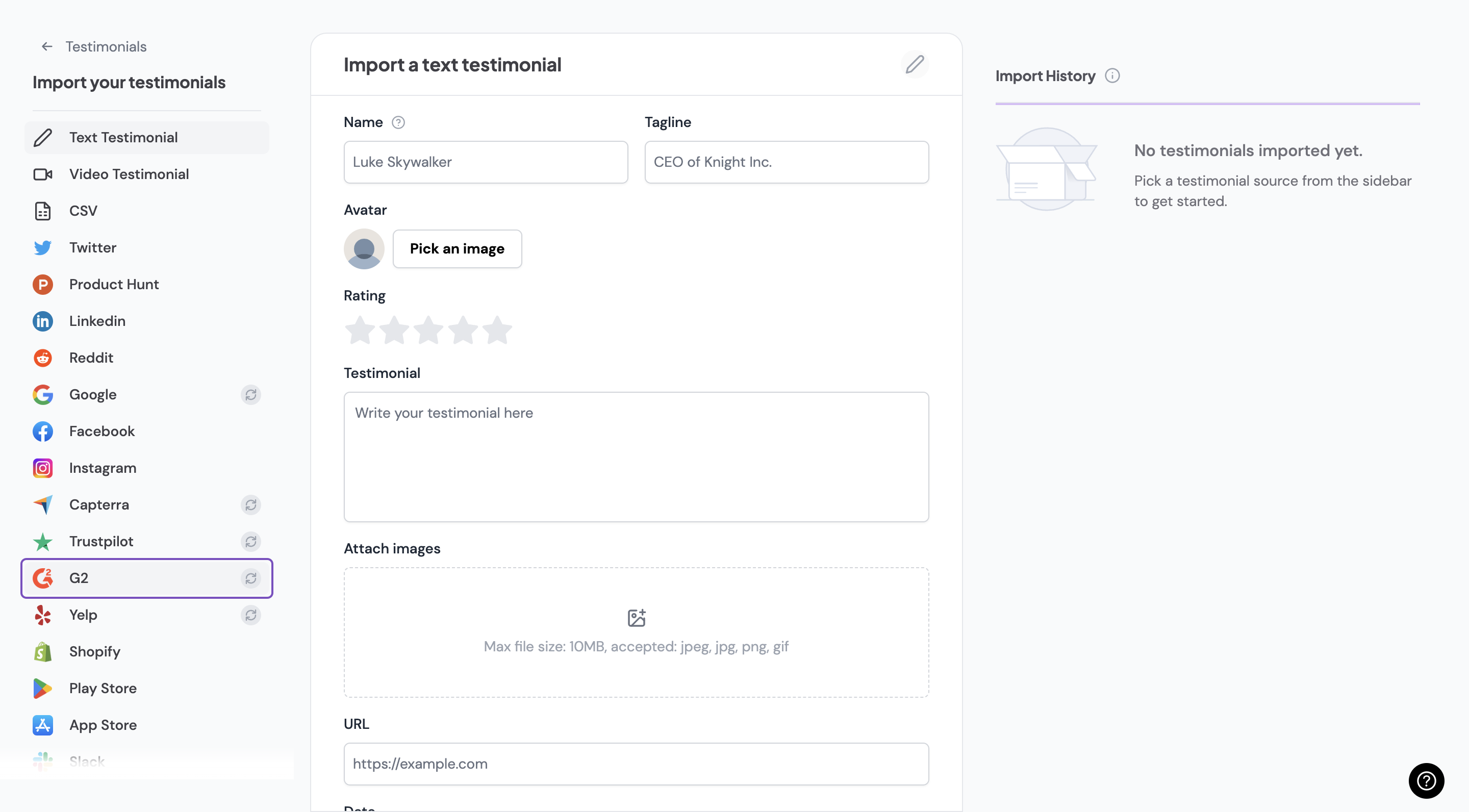1469x812 pixels.
Task: Click the CSV file icon
Action: (x=43, y=211)
